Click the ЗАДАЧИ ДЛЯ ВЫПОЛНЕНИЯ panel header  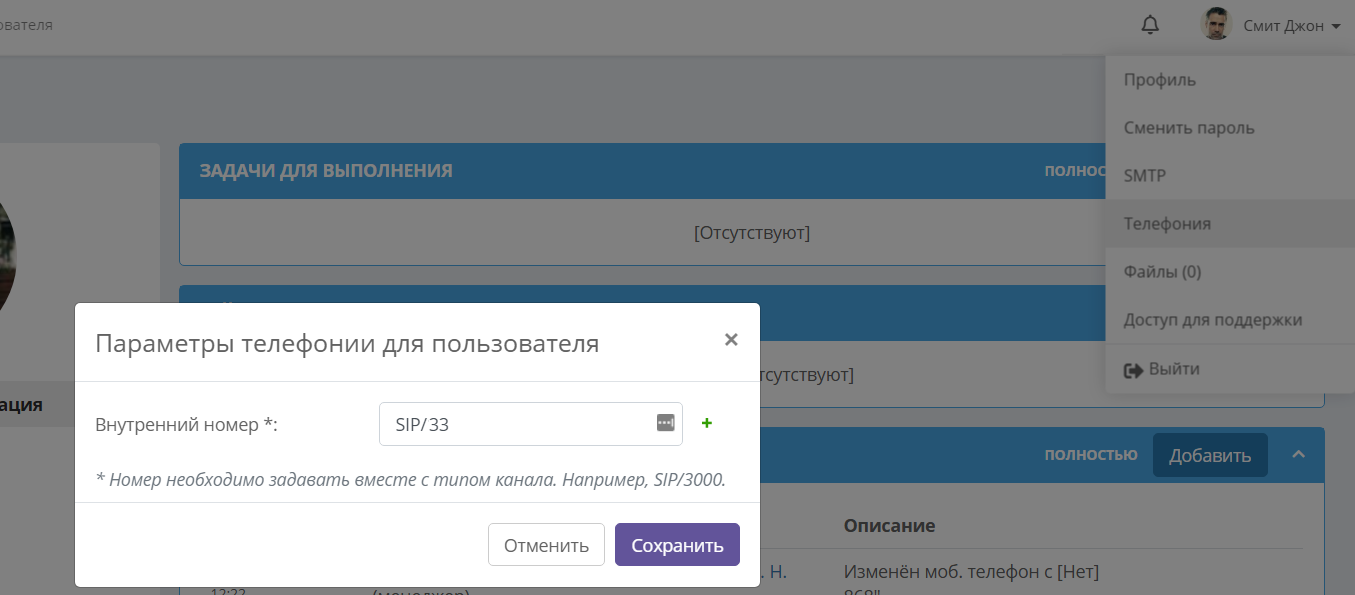tap(642, 171)
